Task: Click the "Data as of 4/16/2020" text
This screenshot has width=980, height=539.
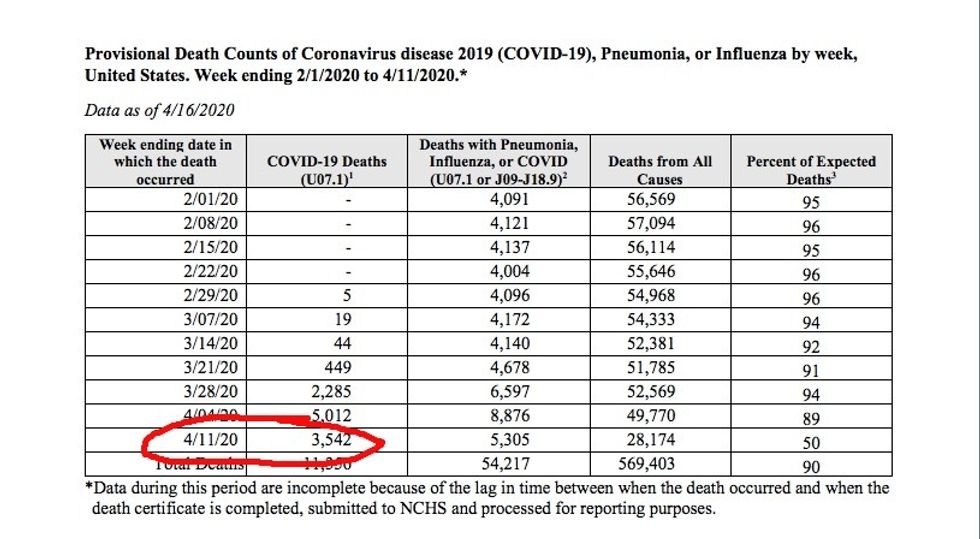Action: point(161,111)
